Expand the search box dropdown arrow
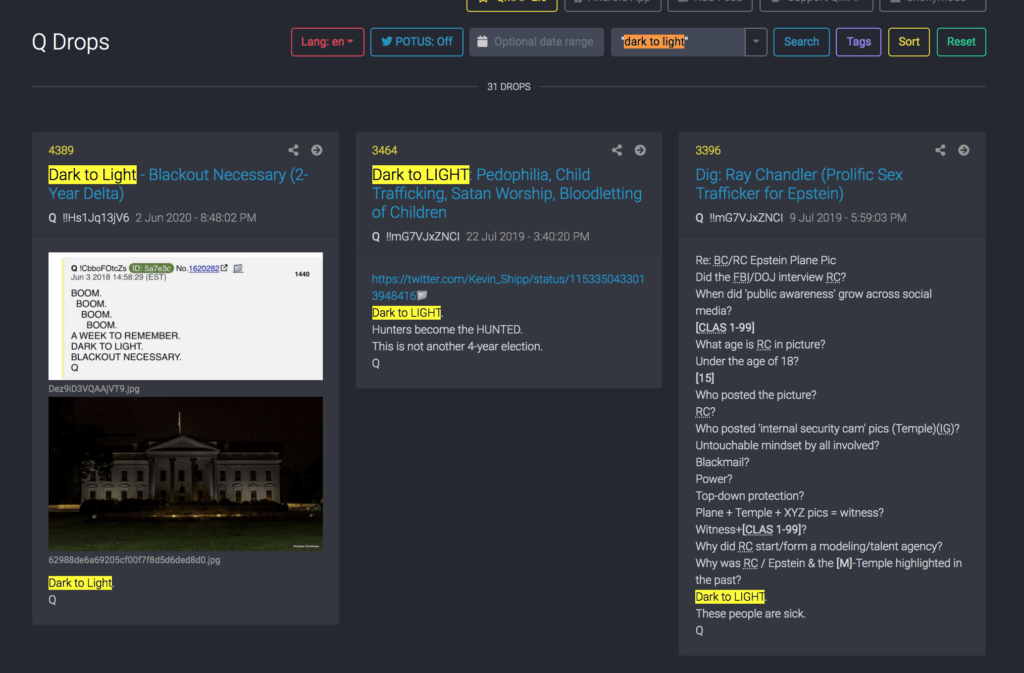This screenshot has height=673, width=1024. click(x=756, y=42)
